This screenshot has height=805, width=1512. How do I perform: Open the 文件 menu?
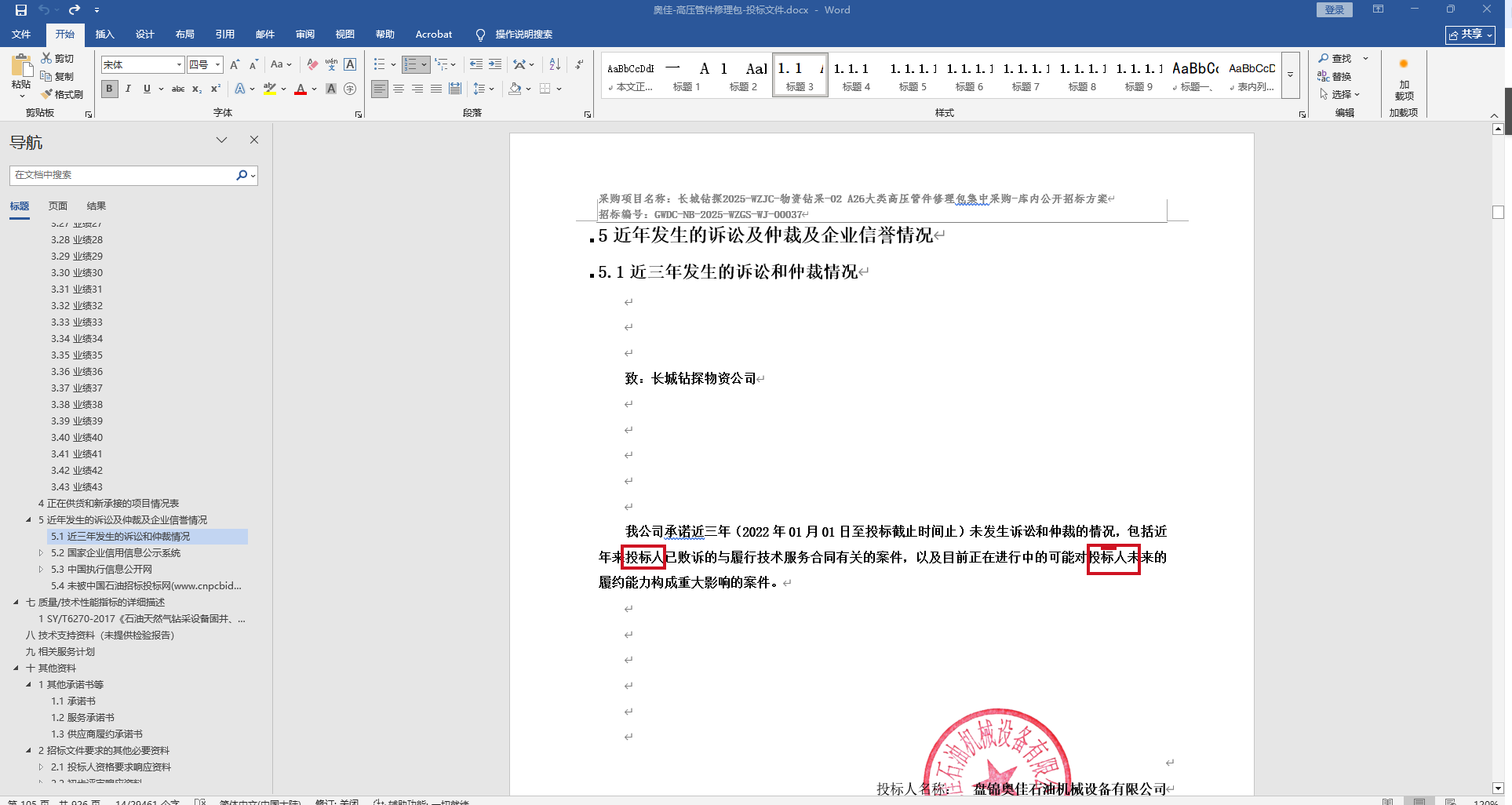click(21, 35)
